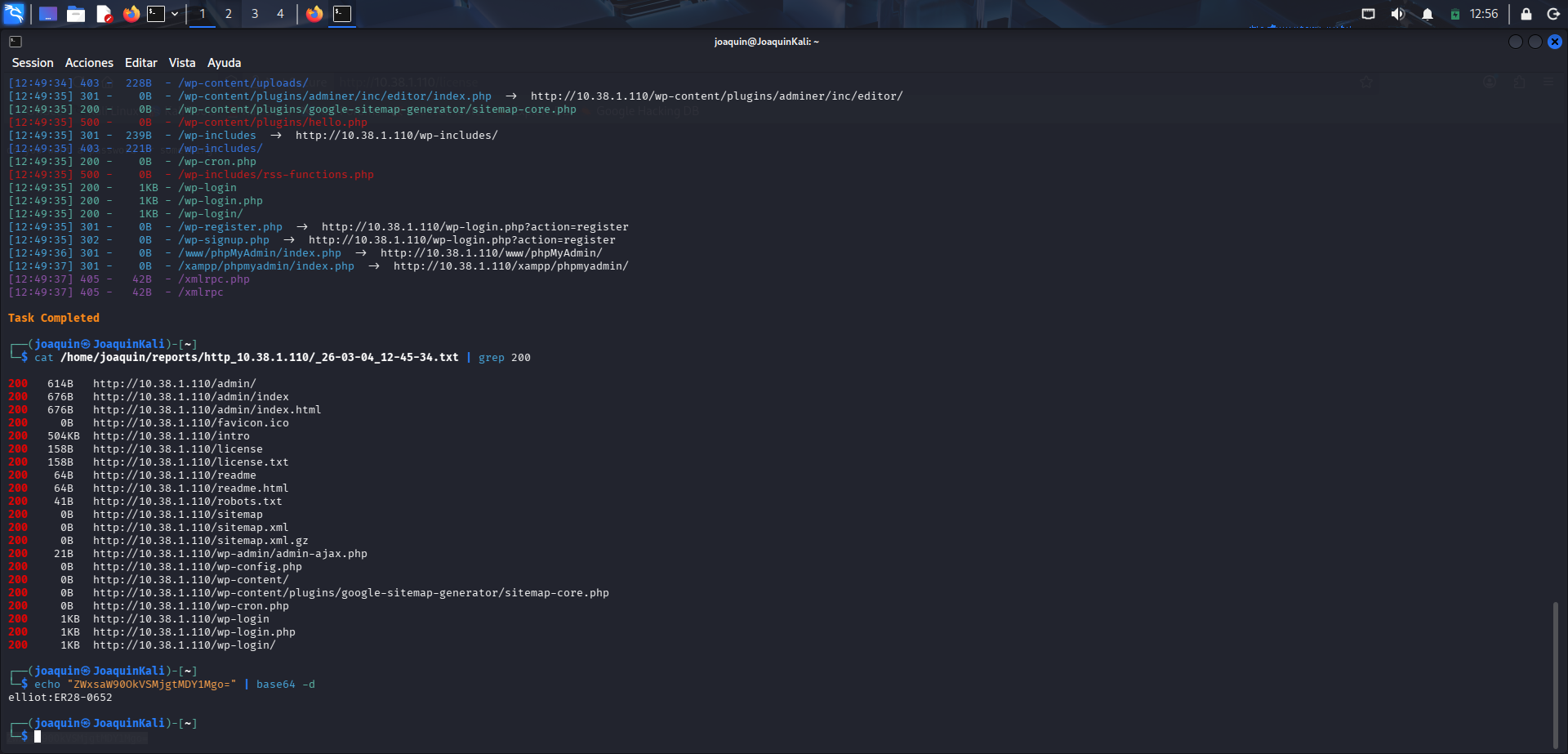Open the Kali applications menu
This screenshot has height=754, width=1568.
[13, 13]
